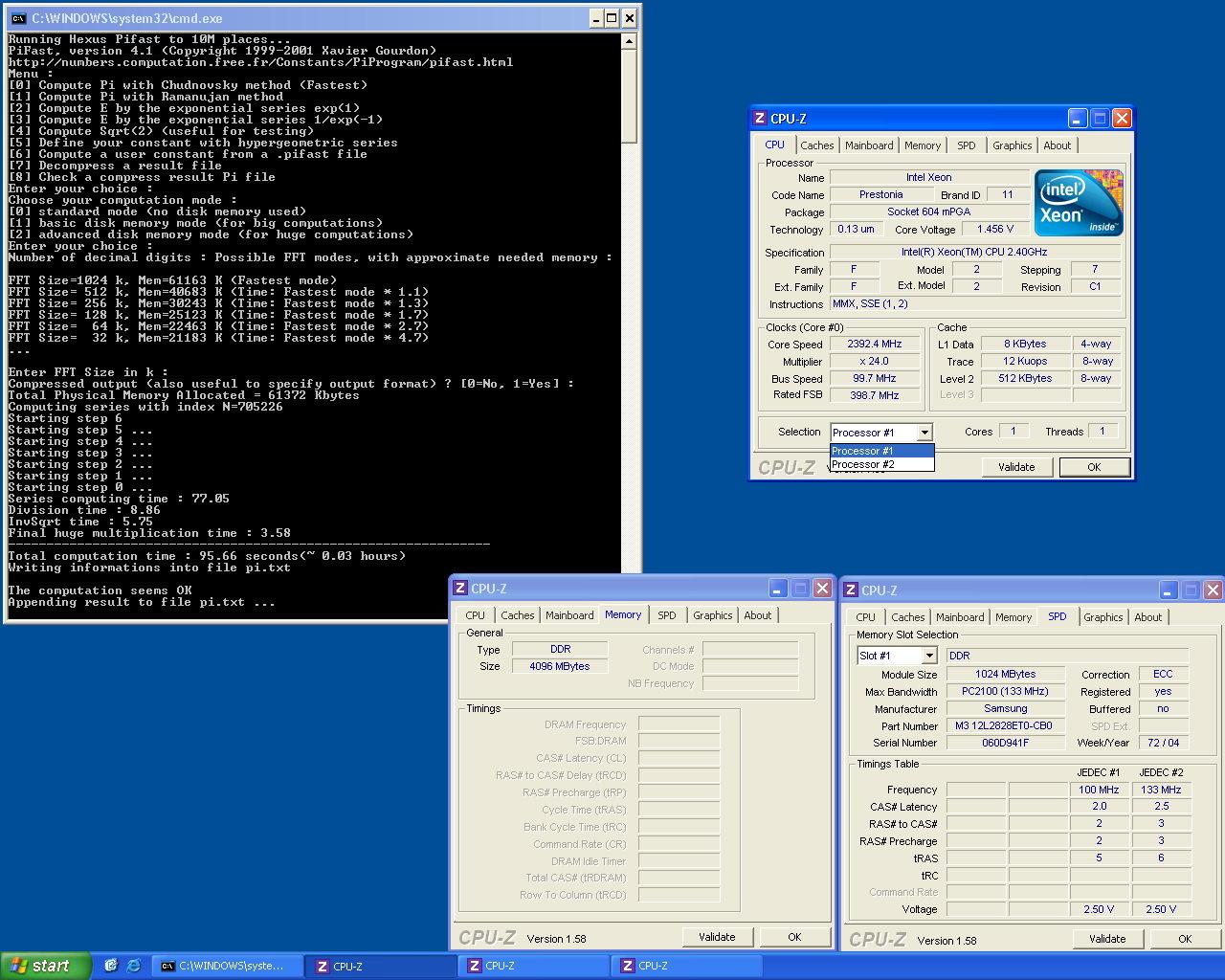Choose Processor #2 from the list
Screen dimensions: 1225x980
pyautogui.click(x=881, y=464)
